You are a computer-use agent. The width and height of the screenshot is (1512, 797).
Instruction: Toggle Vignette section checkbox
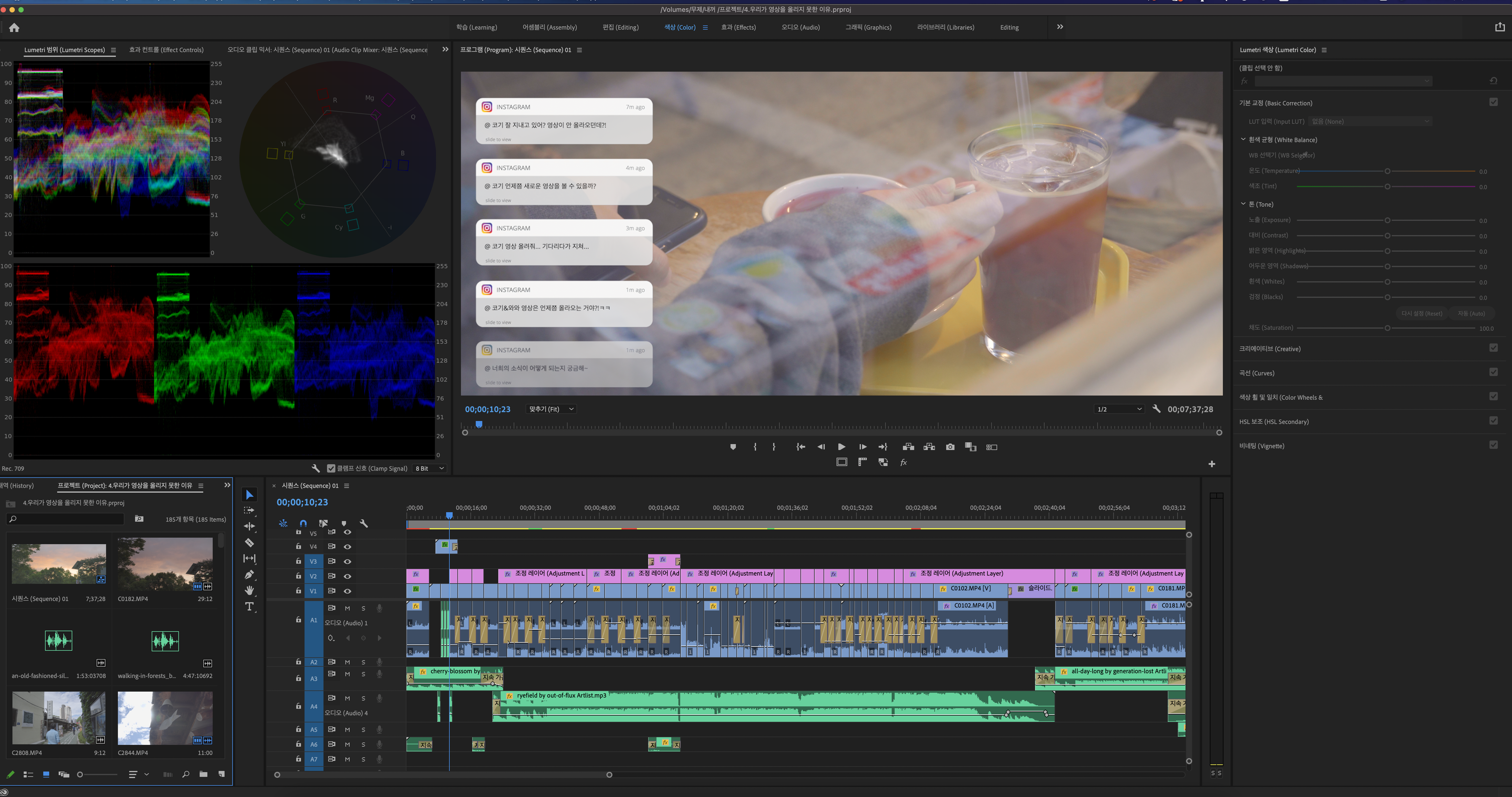(1493, 444)
